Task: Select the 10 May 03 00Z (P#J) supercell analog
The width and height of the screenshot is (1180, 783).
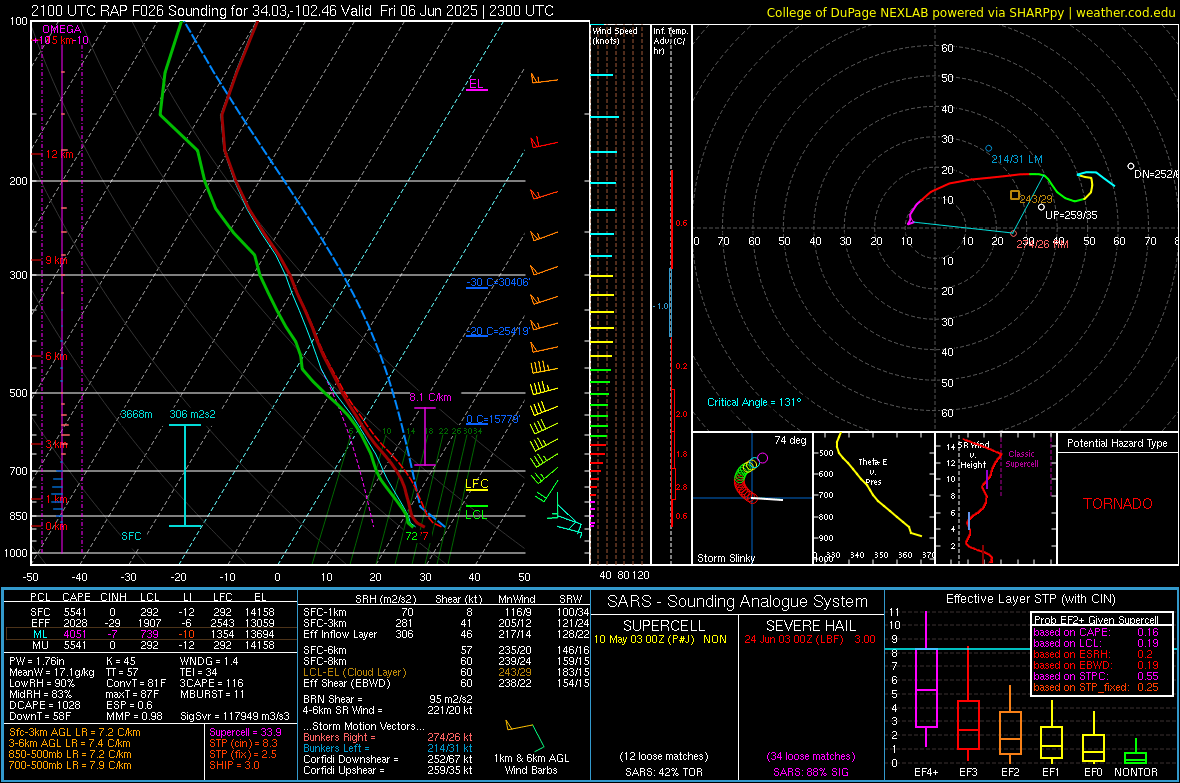Action: coord(660,639)
